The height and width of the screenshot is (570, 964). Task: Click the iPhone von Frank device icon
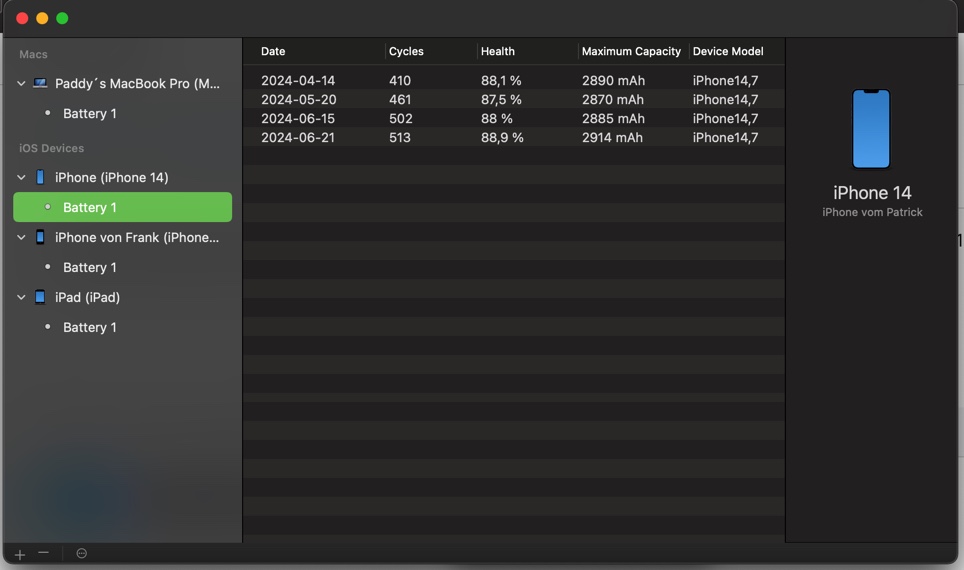pos(40,238)
